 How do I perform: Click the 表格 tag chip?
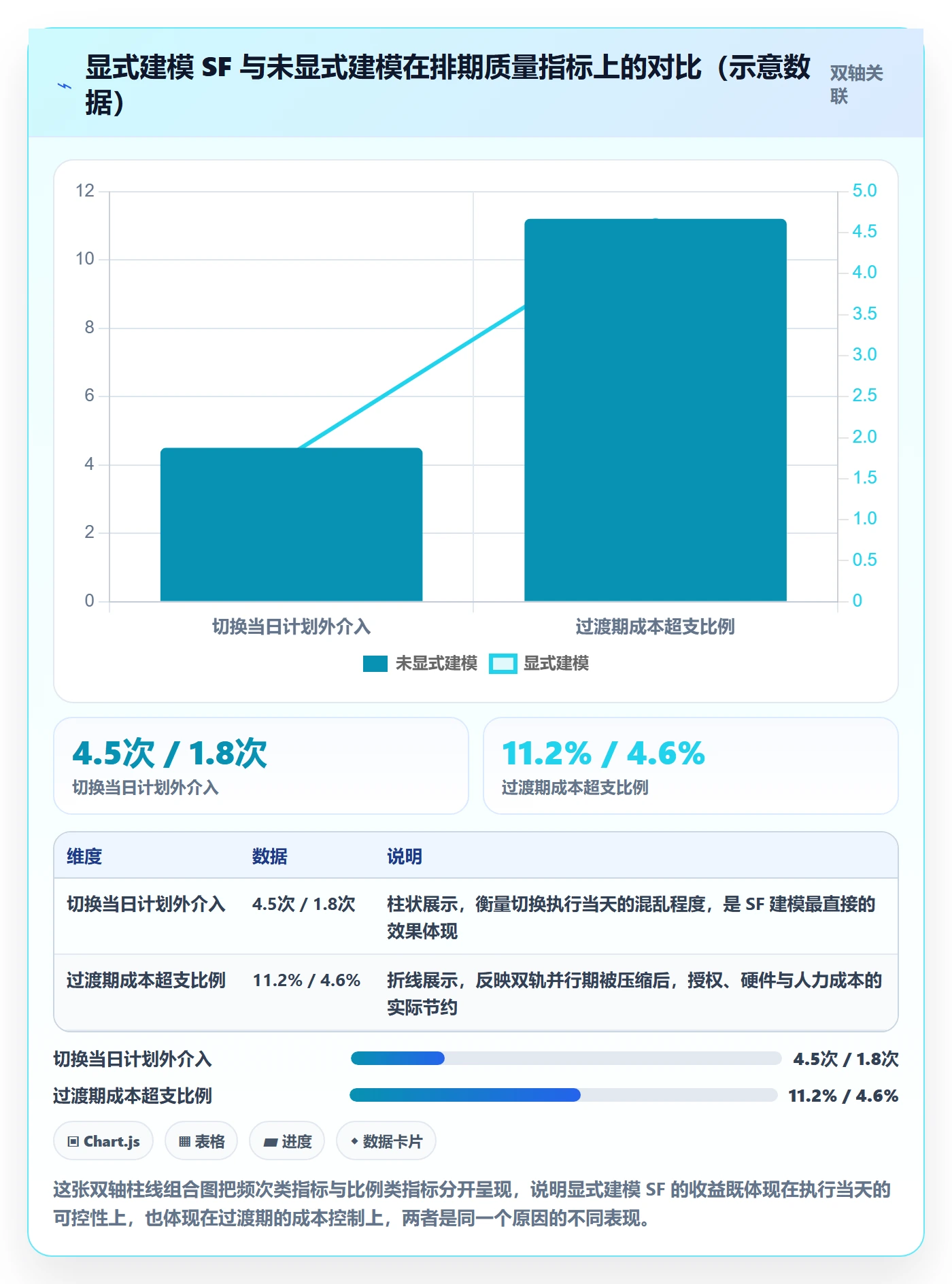click(x=201, y=1141)
